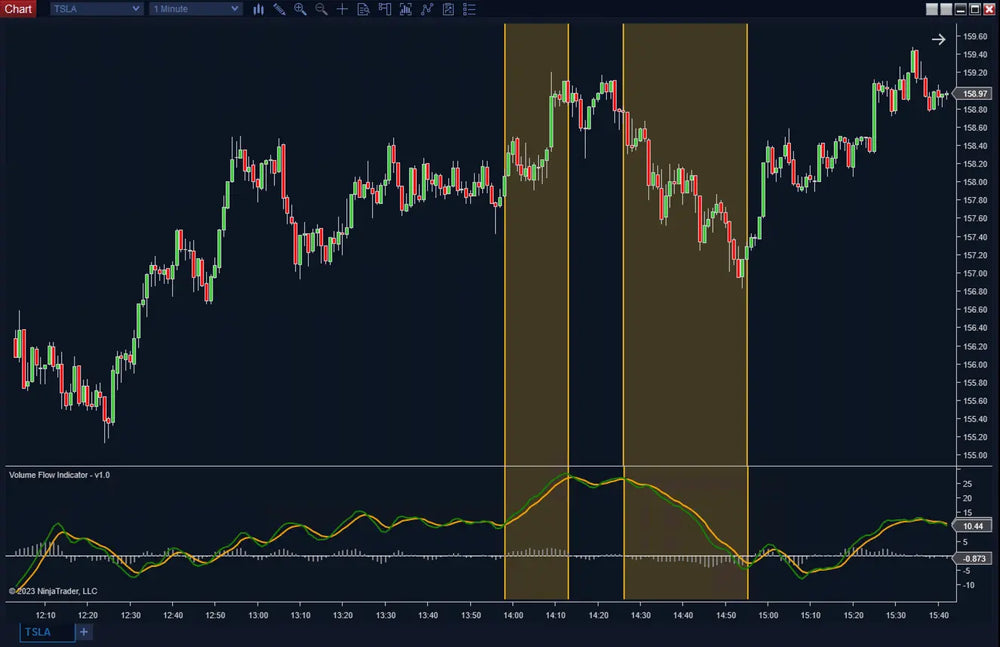1000x647 pixels.
Task: Click the trend line drawing icon
Action: (x=427, y=9)
